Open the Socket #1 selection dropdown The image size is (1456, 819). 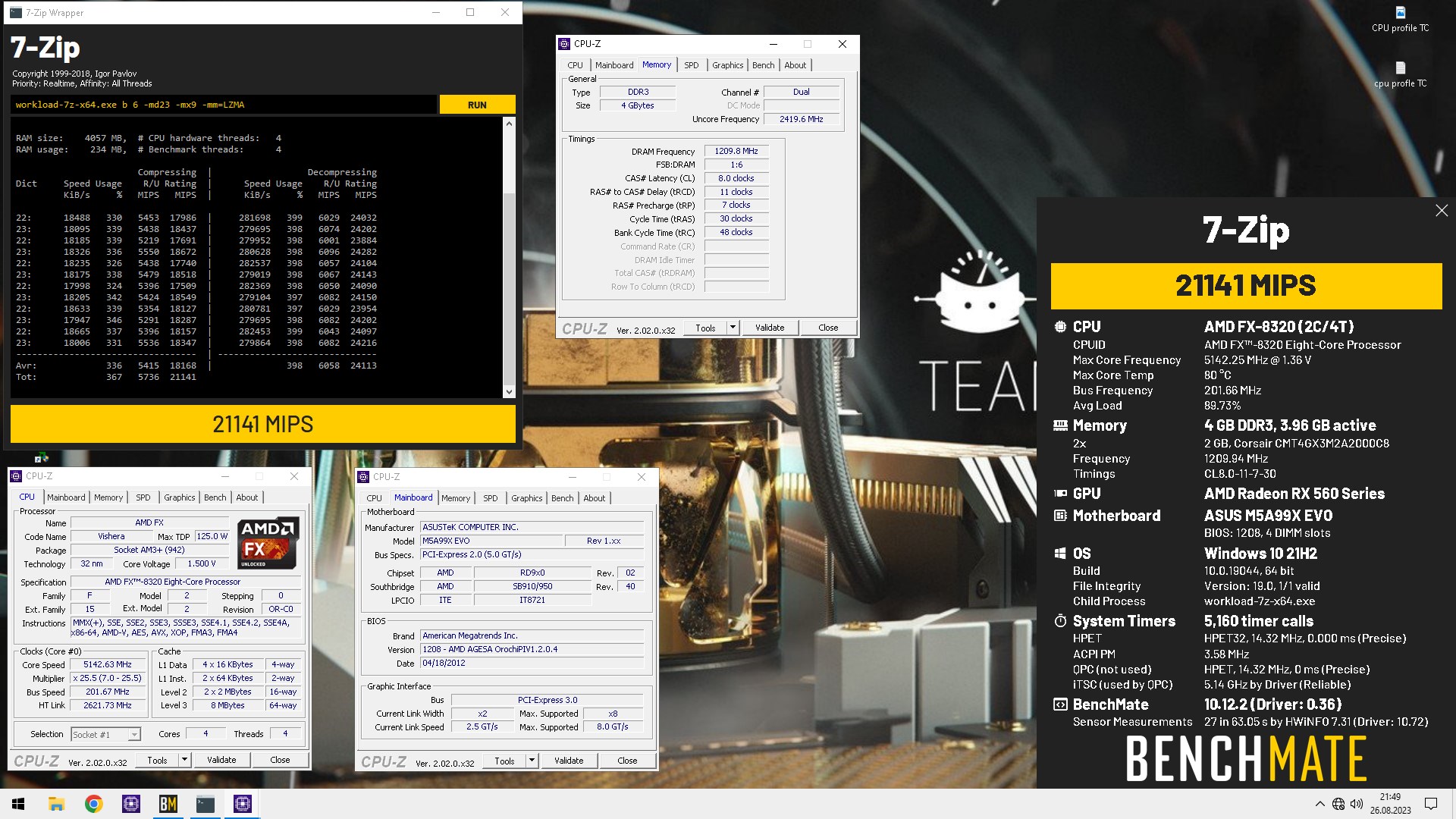click(105, 734)
